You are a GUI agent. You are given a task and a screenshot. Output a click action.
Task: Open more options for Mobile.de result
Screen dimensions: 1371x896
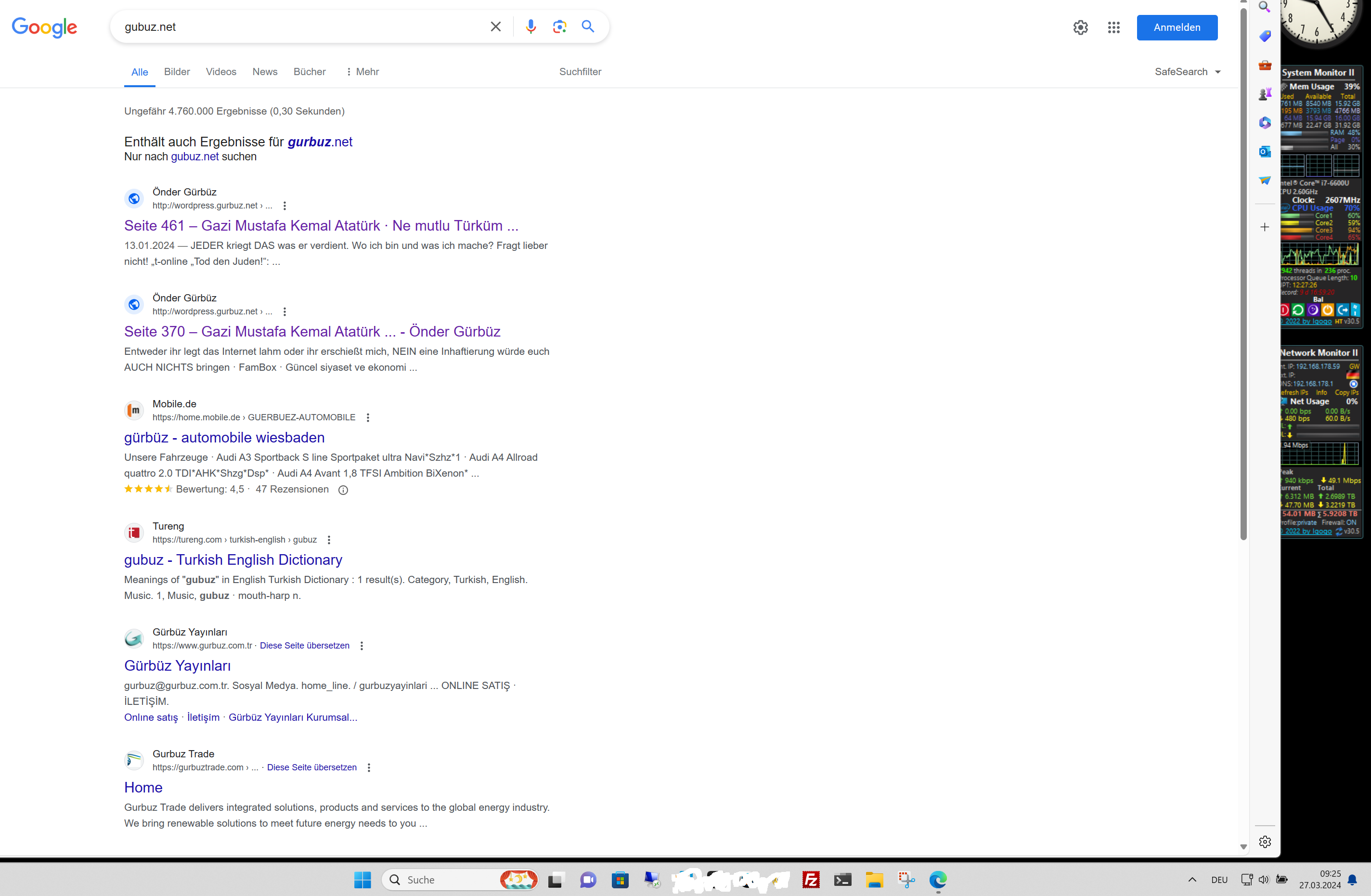point(367,418)
